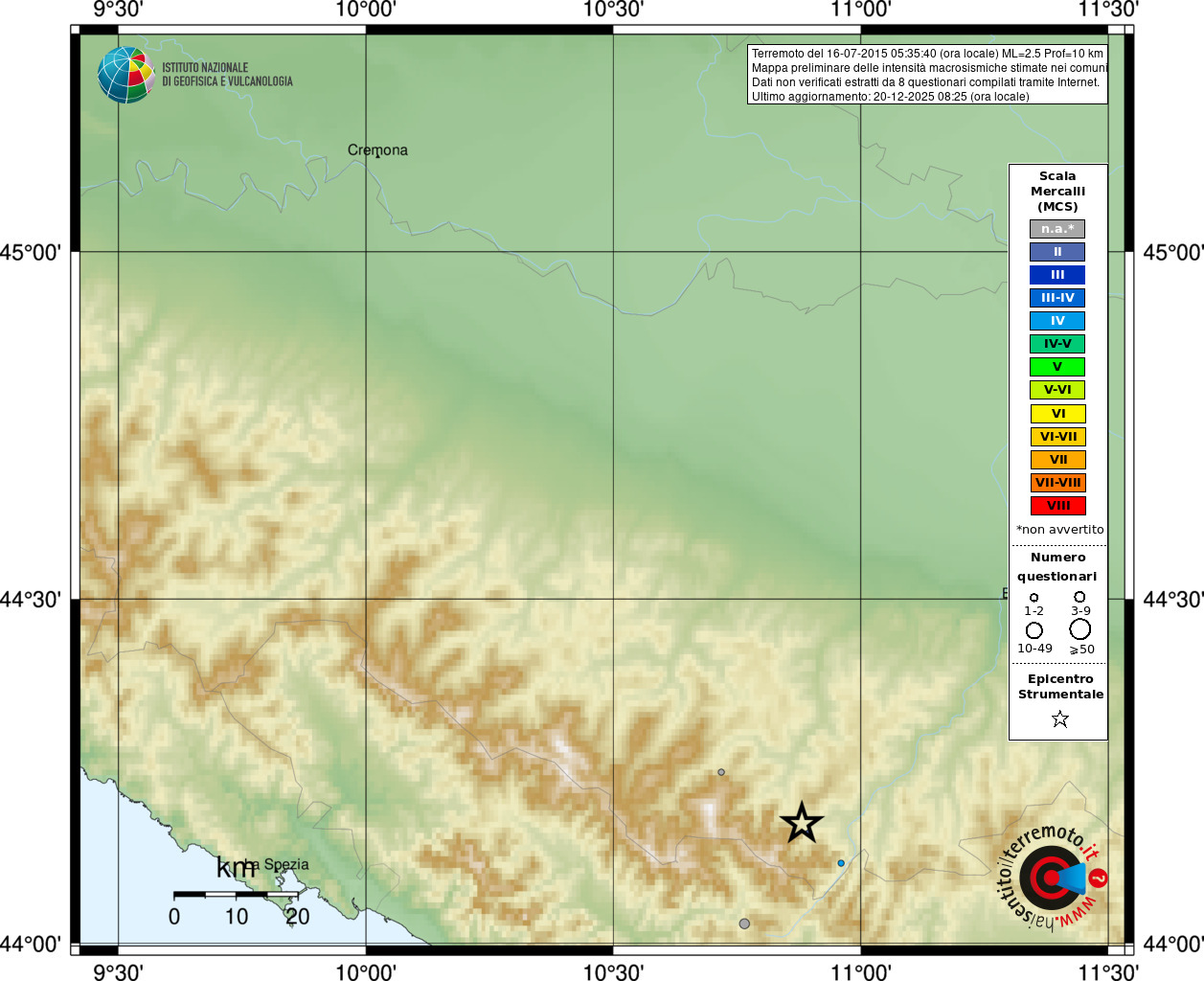The width and height of the screenshot is (1204, 981).
Task: Click the '*non avvertito' legend note
Action: tap(1059, 530)
